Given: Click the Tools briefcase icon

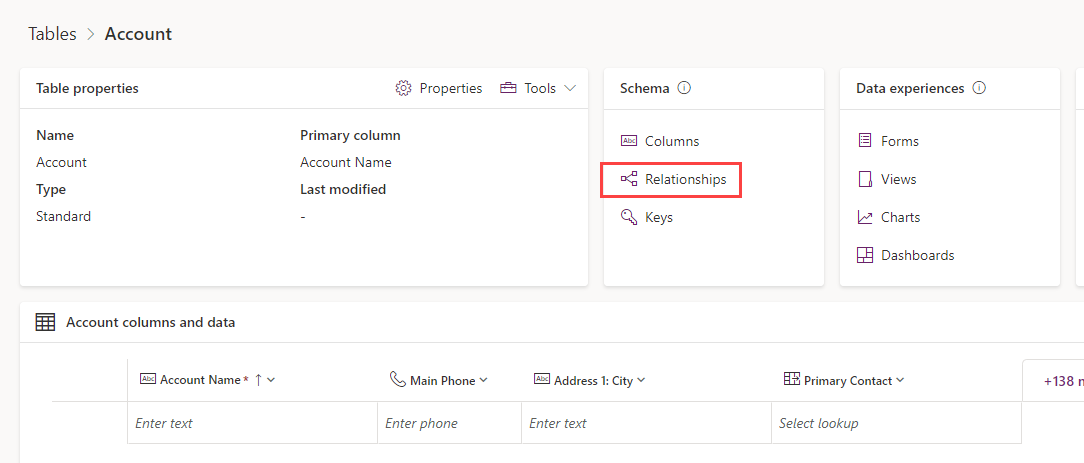Looking at the screenshot, I should tap(508, 88).
